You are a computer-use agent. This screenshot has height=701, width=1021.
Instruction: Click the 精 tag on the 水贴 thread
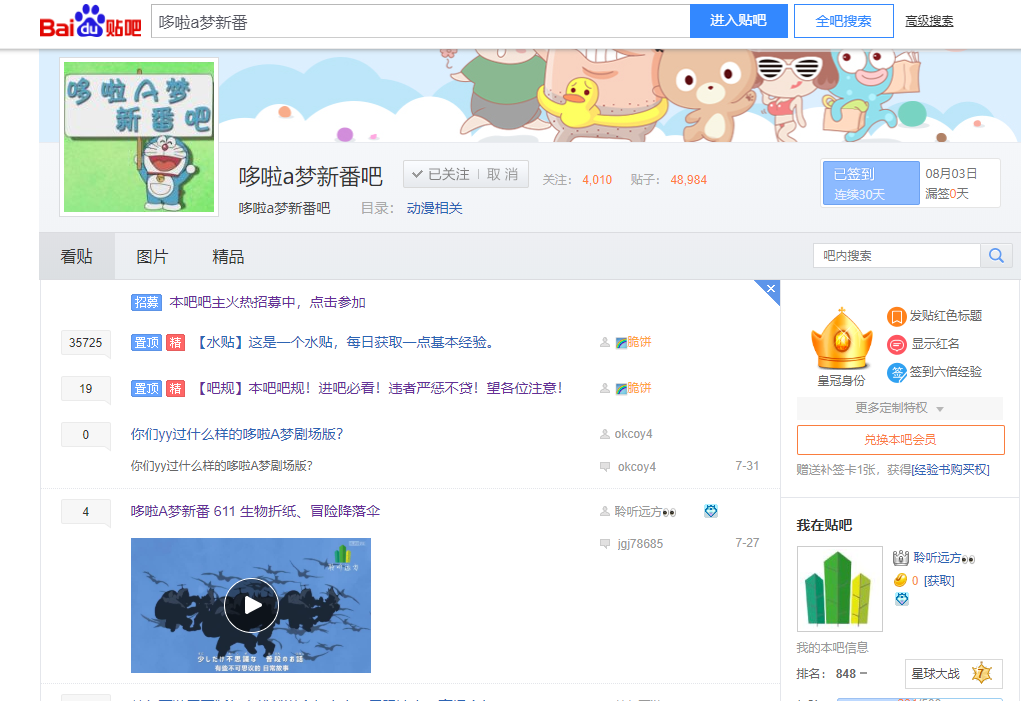click(176, 342)
